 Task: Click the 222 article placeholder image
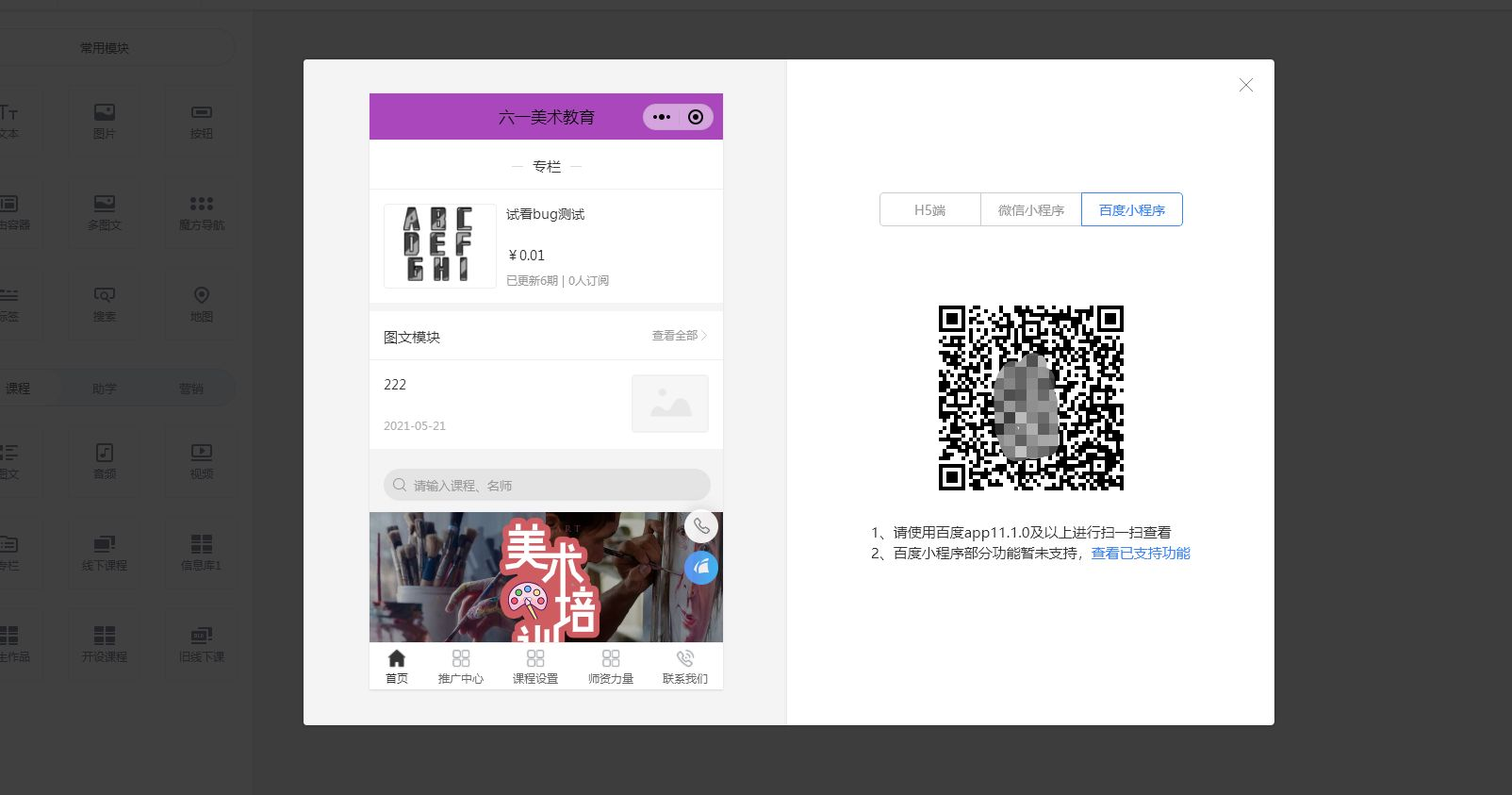coord(669,404)
